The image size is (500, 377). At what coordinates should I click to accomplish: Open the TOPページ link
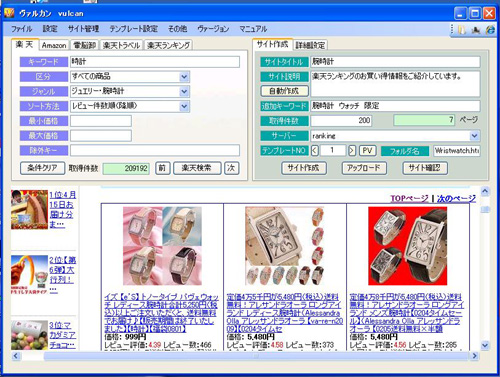[x=410, y=199]
